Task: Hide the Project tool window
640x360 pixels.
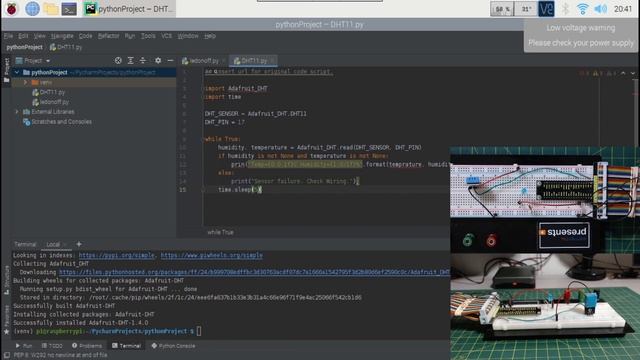Action: pos(170,60)
